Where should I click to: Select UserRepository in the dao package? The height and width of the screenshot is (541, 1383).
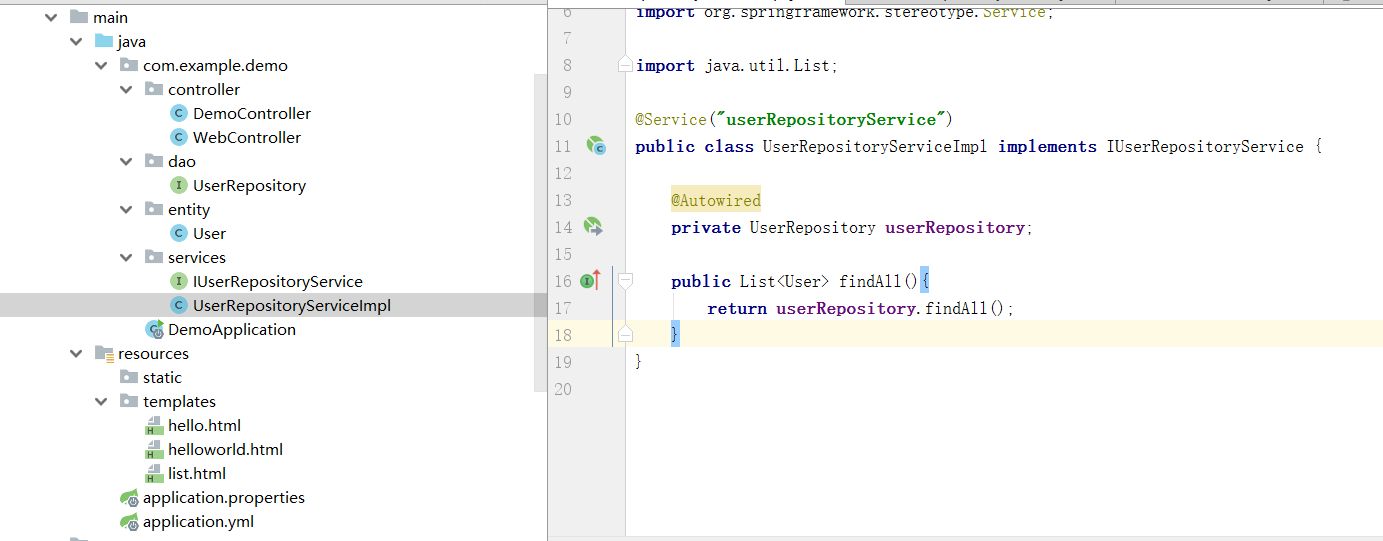[x=250, y=185]
